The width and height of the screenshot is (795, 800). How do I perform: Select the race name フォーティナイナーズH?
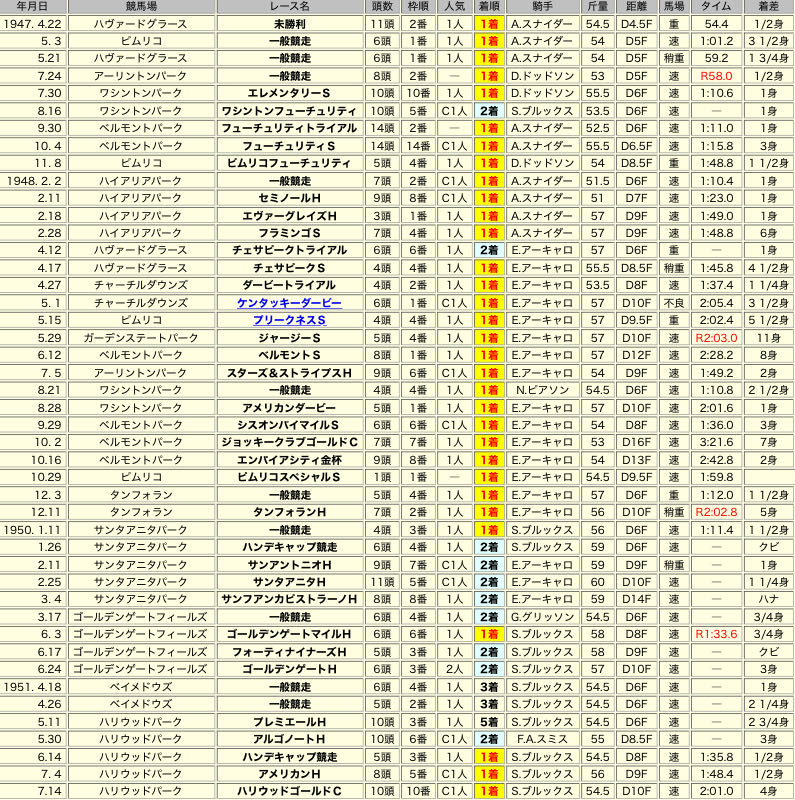289,652
